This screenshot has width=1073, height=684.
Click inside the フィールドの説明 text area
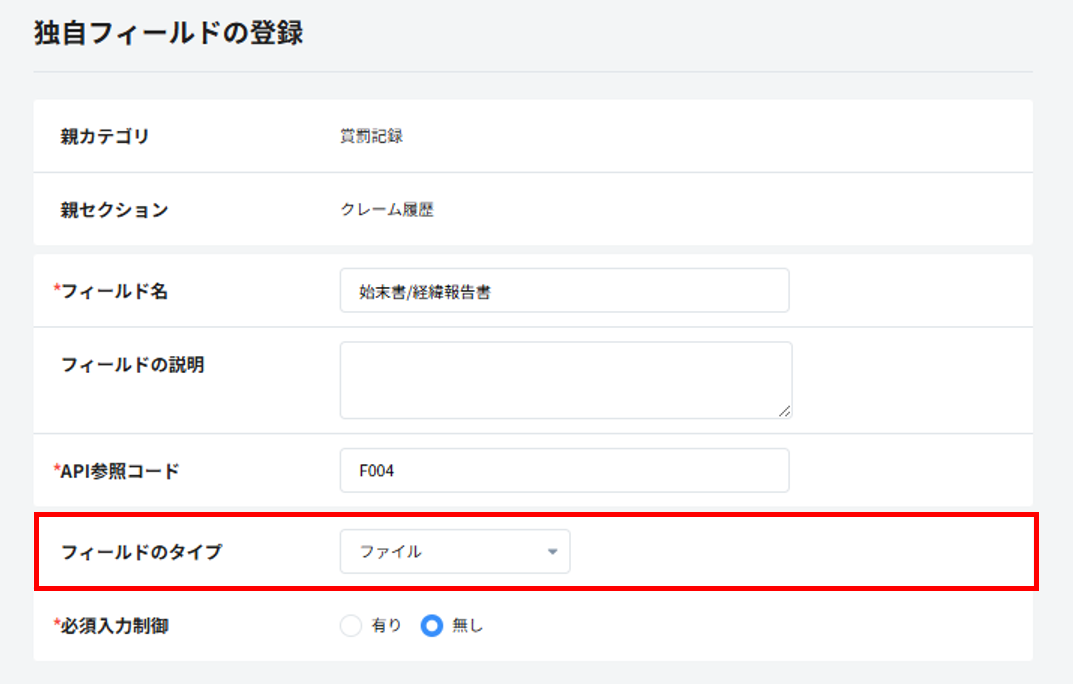[565, 379]
